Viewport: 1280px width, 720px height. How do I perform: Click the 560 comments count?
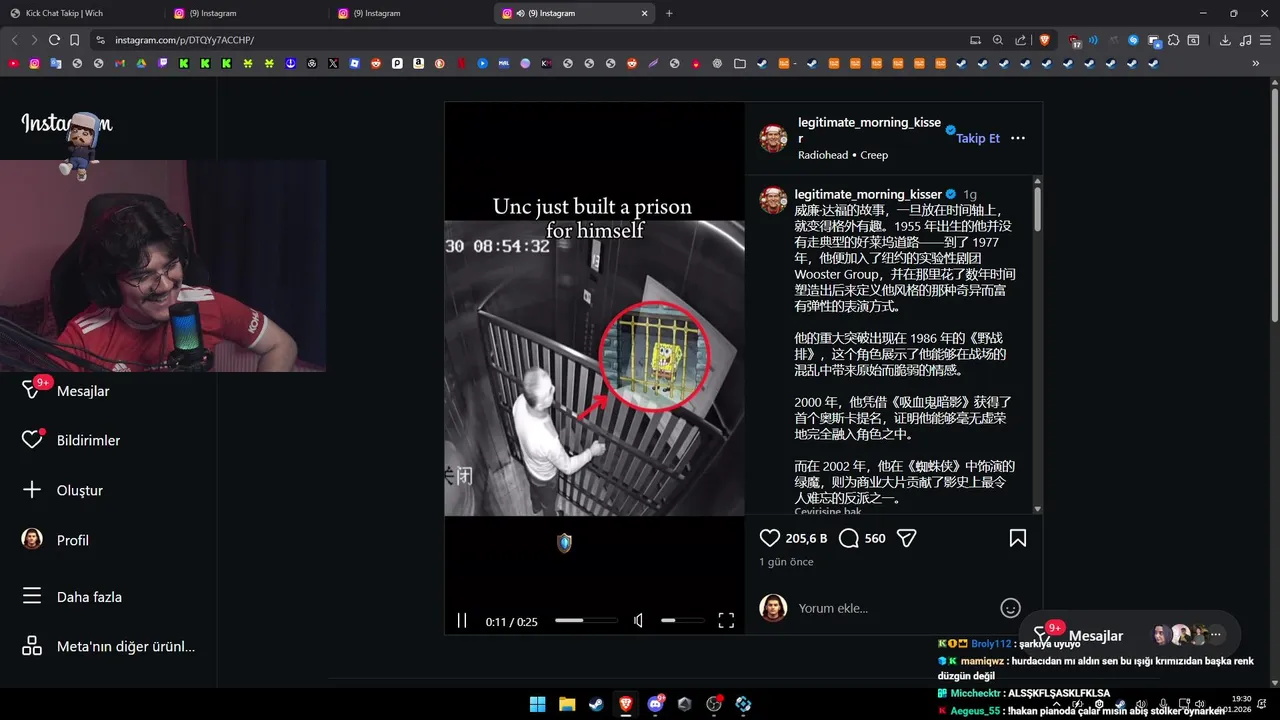[x=875, y=538]
